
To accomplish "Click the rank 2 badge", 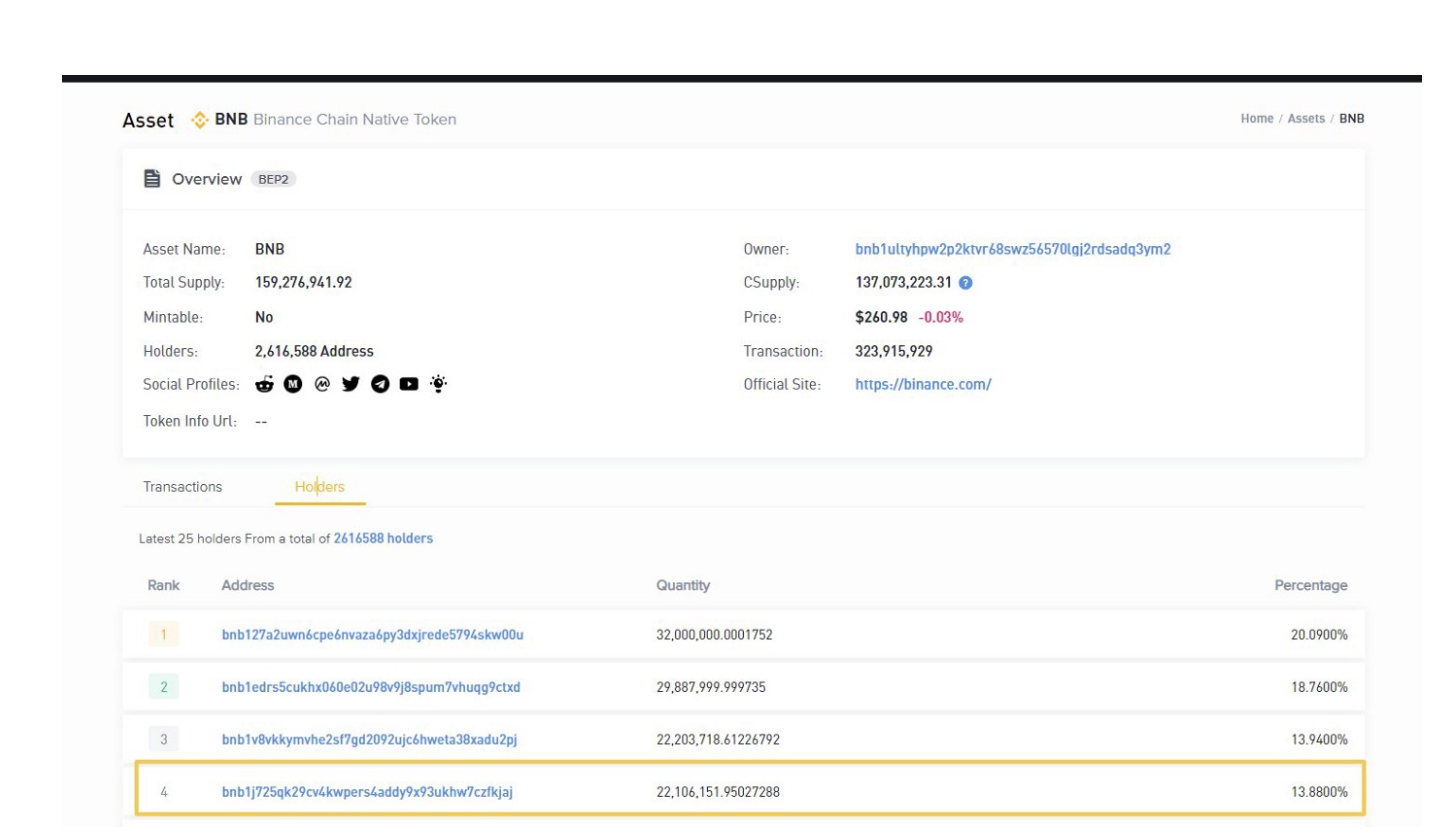I will (x=163, y=687).
